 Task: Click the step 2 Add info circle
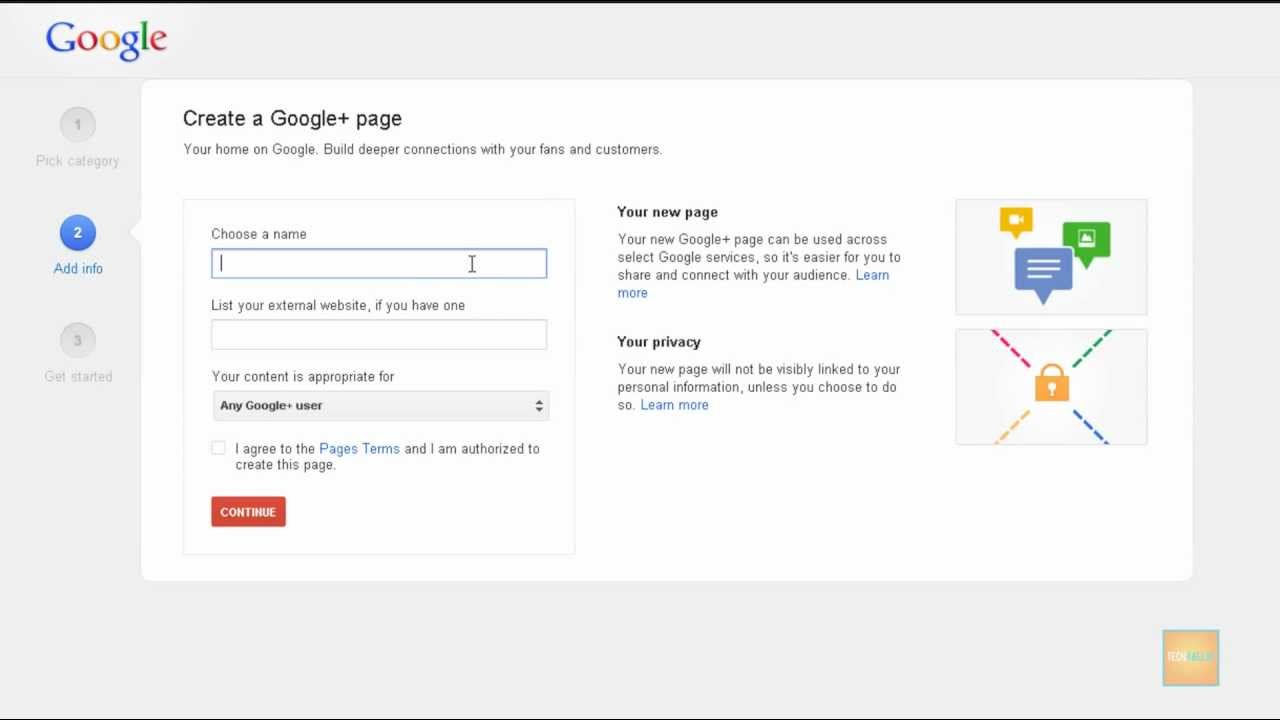(77, 233)
